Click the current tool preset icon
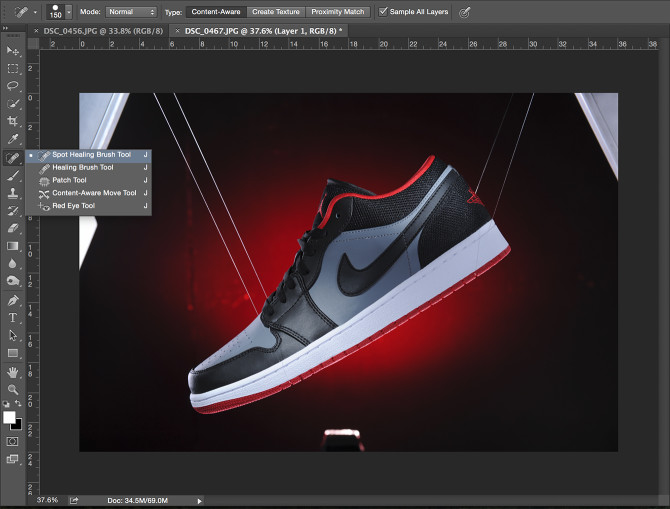 click(x=21, y=12)
